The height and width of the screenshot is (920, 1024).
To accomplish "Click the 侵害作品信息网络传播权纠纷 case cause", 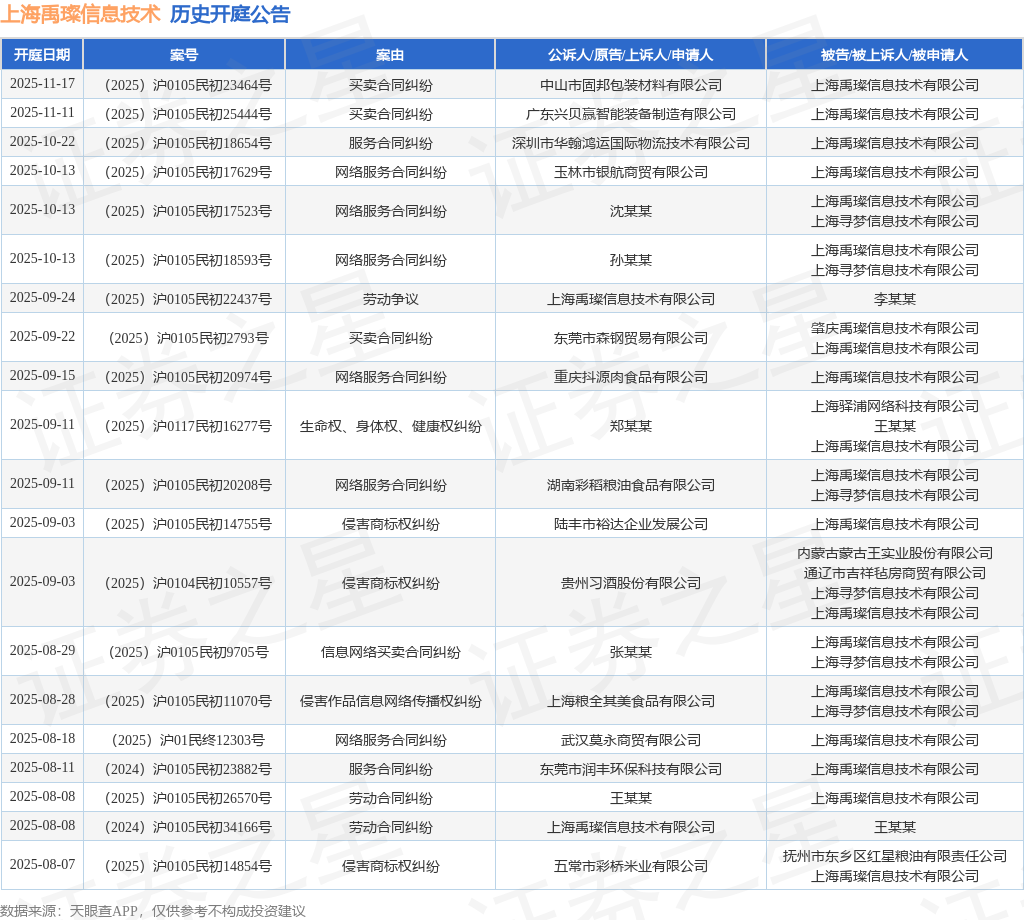I will (391, 701).
